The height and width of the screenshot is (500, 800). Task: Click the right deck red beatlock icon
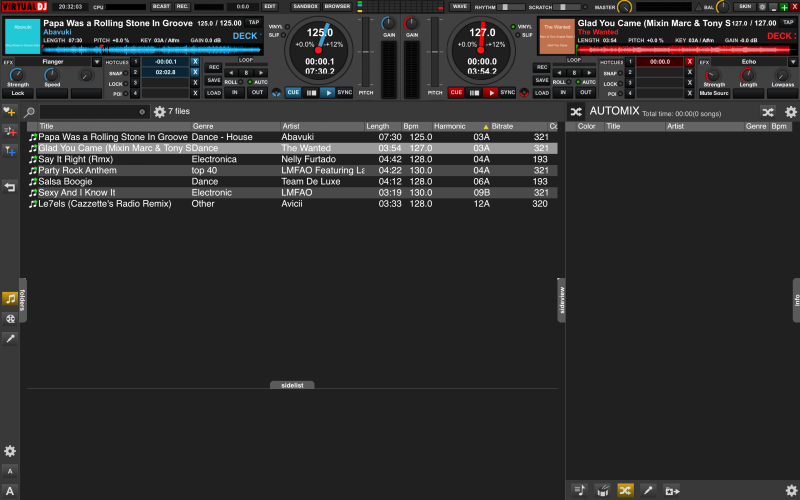(x=524, y=93)
